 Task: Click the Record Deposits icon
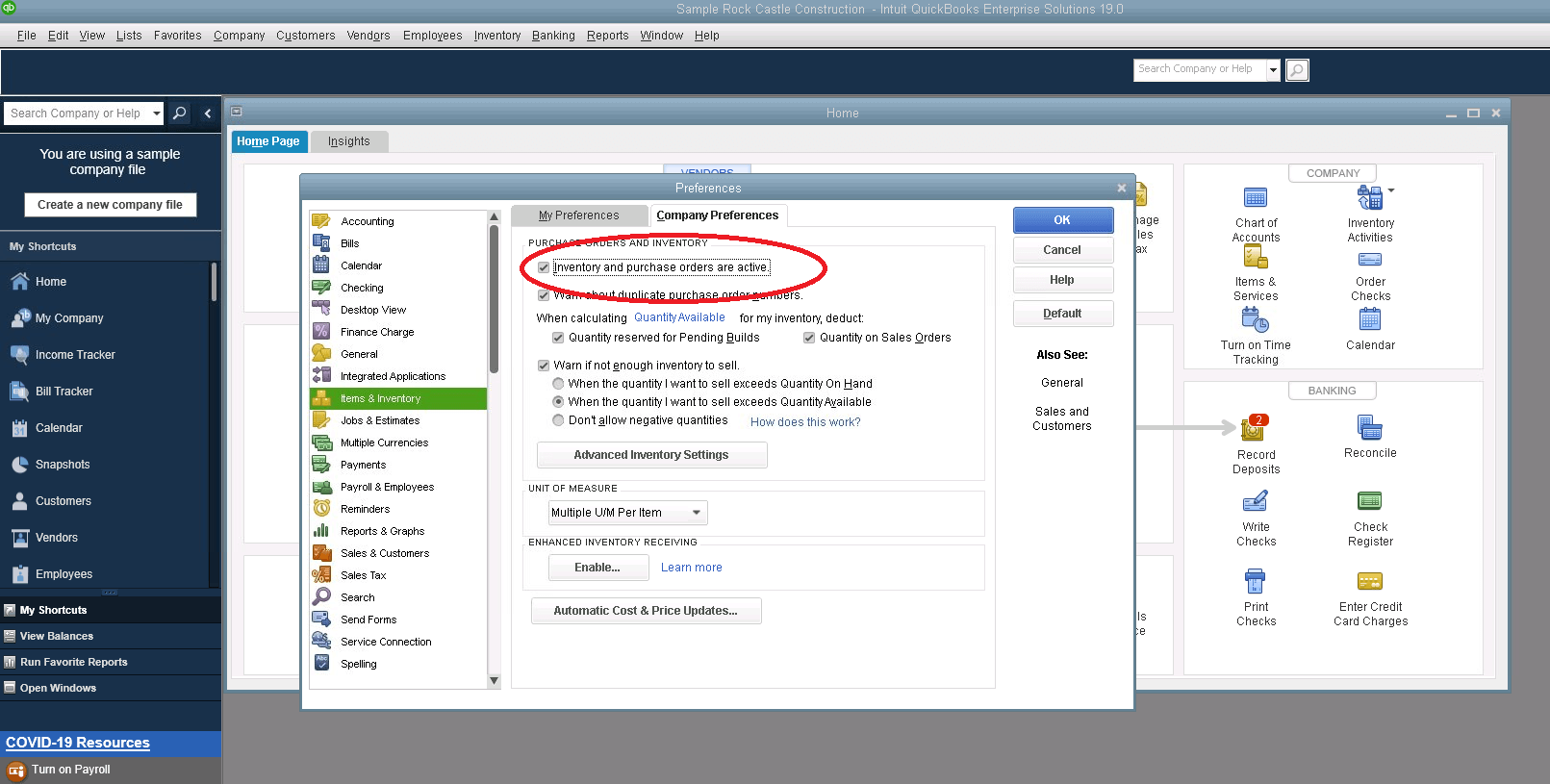(1253, 428)
